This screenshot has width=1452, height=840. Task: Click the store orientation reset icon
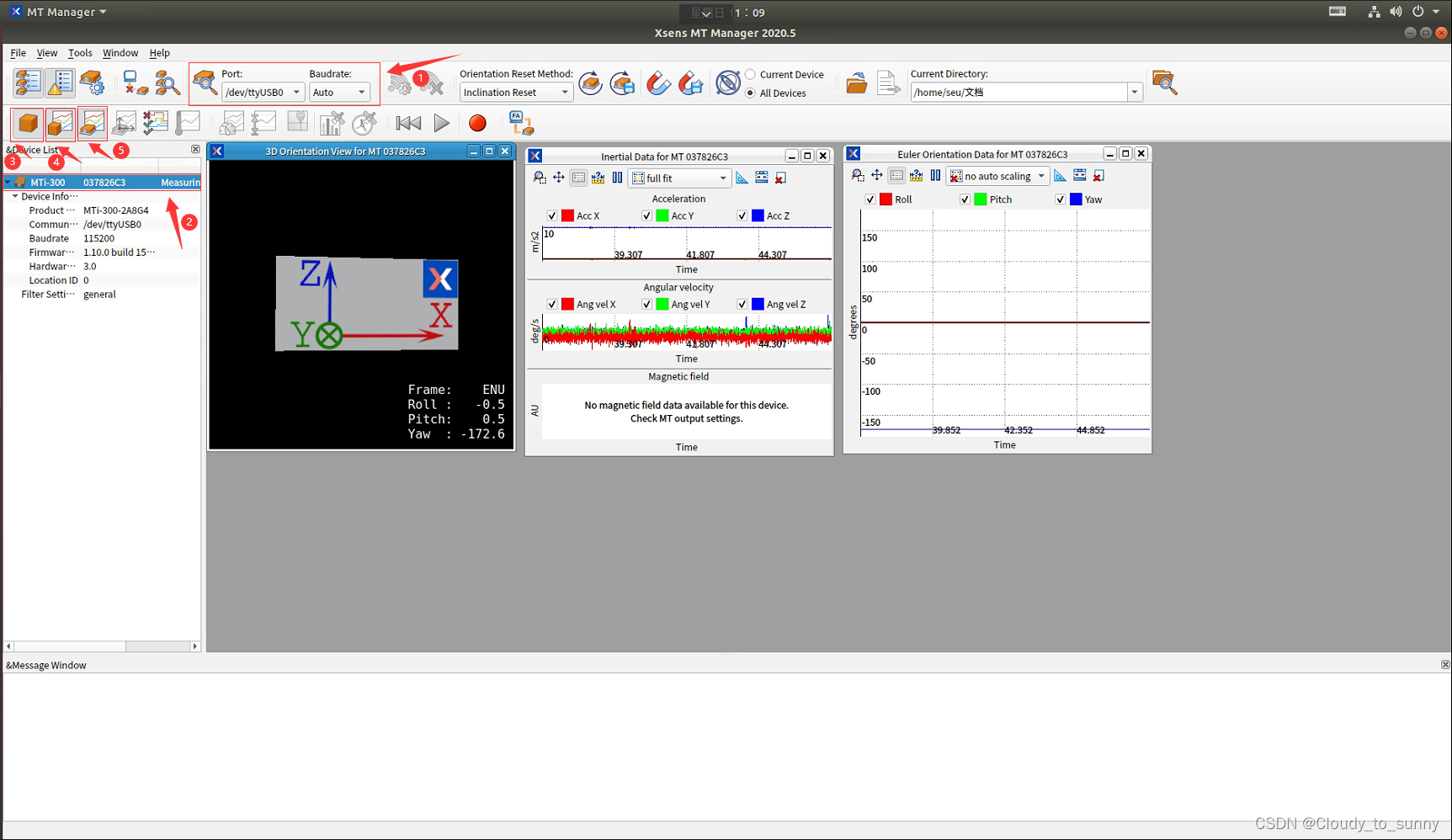(622, 83)
